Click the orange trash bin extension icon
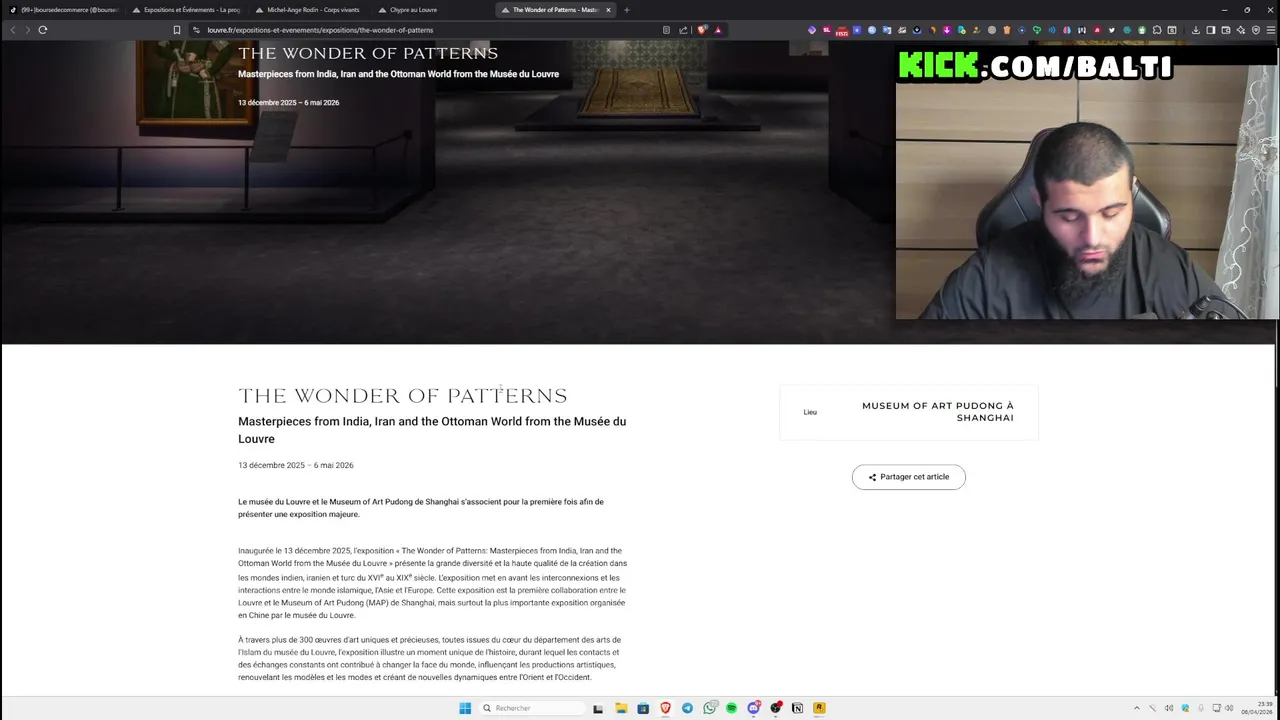1280x720 pixels. (1006, 30)
